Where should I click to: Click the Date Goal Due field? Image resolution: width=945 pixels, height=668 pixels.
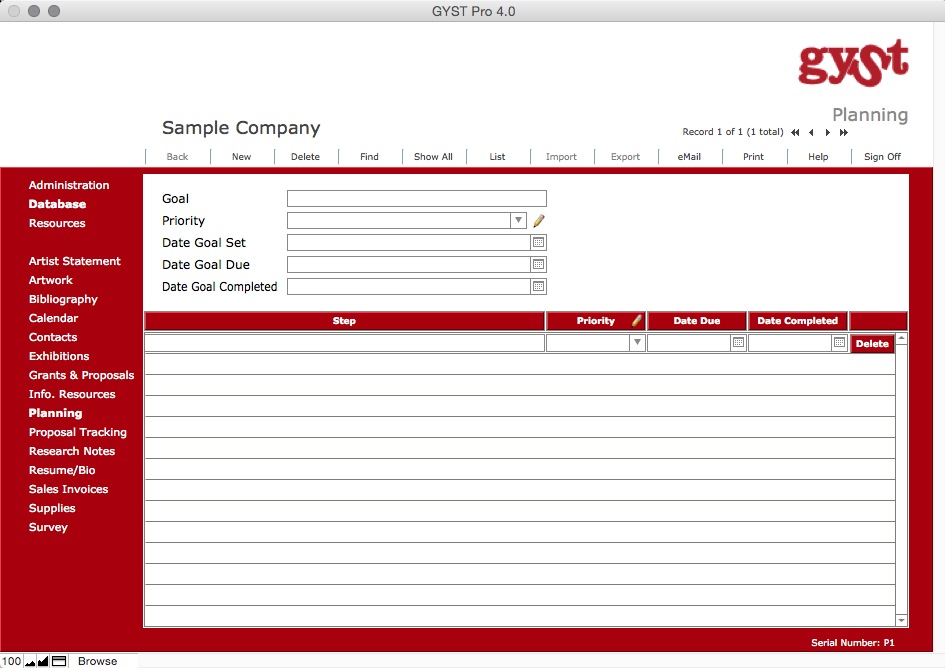coord(409,264)
